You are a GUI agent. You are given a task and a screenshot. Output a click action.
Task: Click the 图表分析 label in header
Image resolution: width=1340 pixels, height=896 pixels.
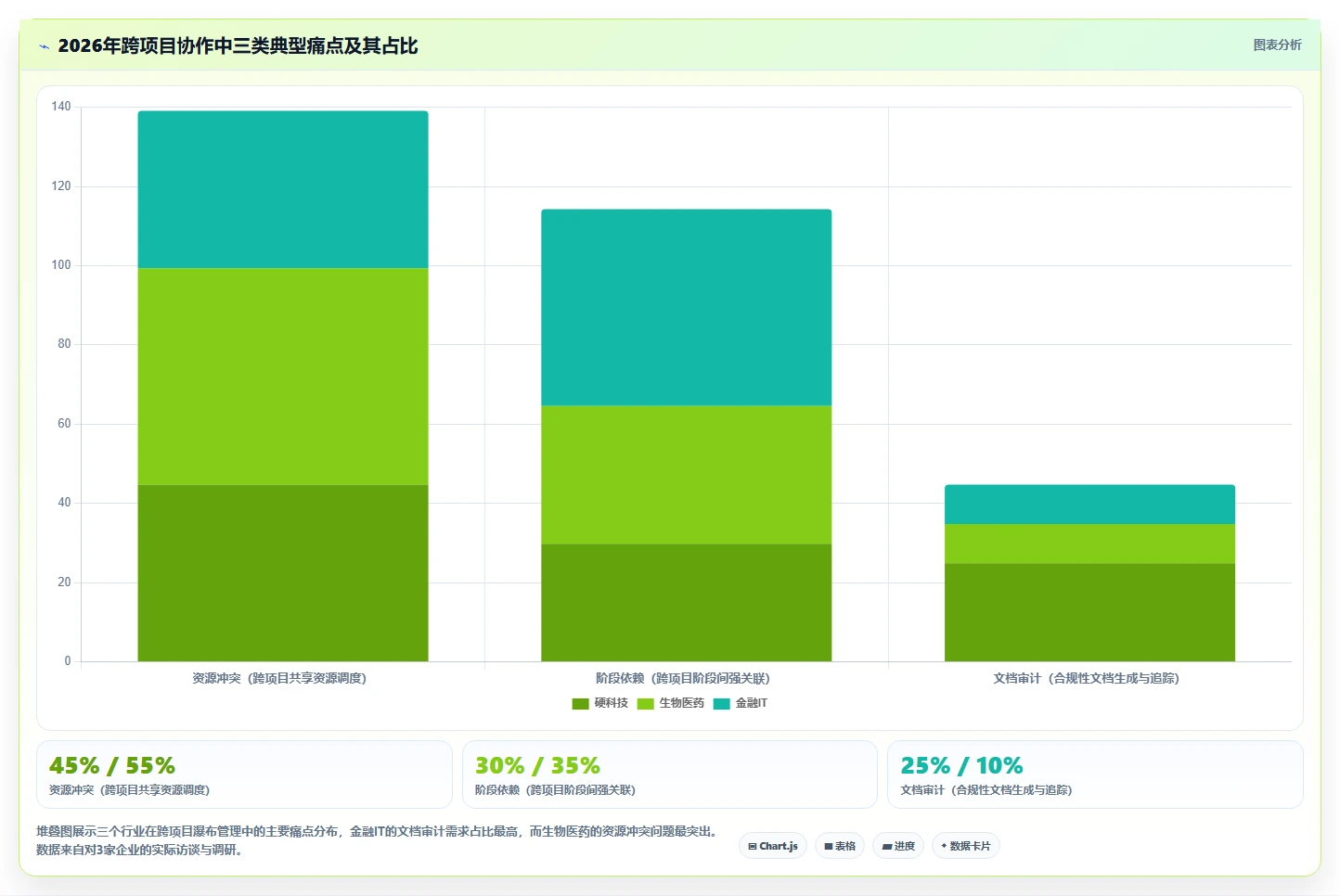click(x=1277, y=45)
